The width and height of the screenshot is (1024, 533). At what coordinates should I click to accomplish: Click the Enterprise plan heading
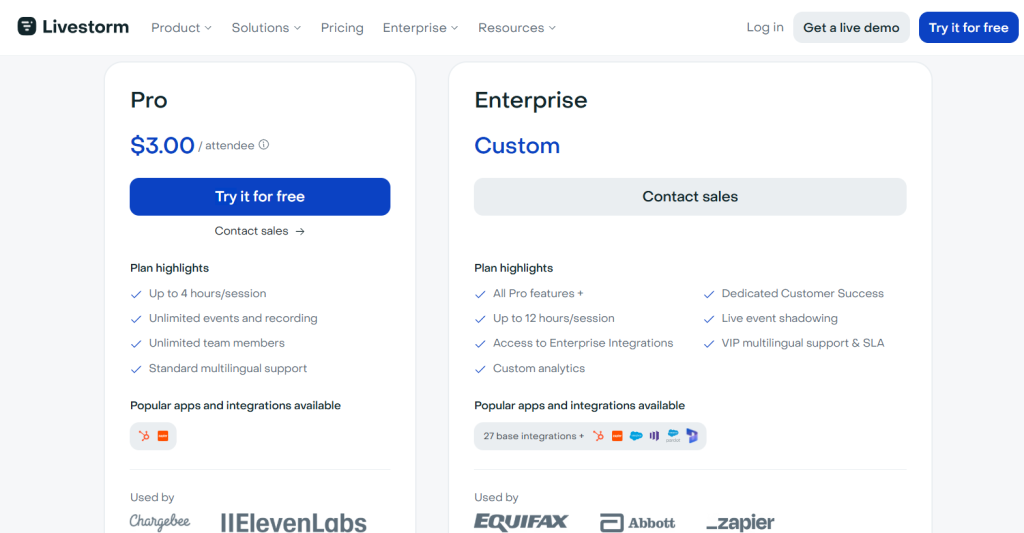click(531, 100)
